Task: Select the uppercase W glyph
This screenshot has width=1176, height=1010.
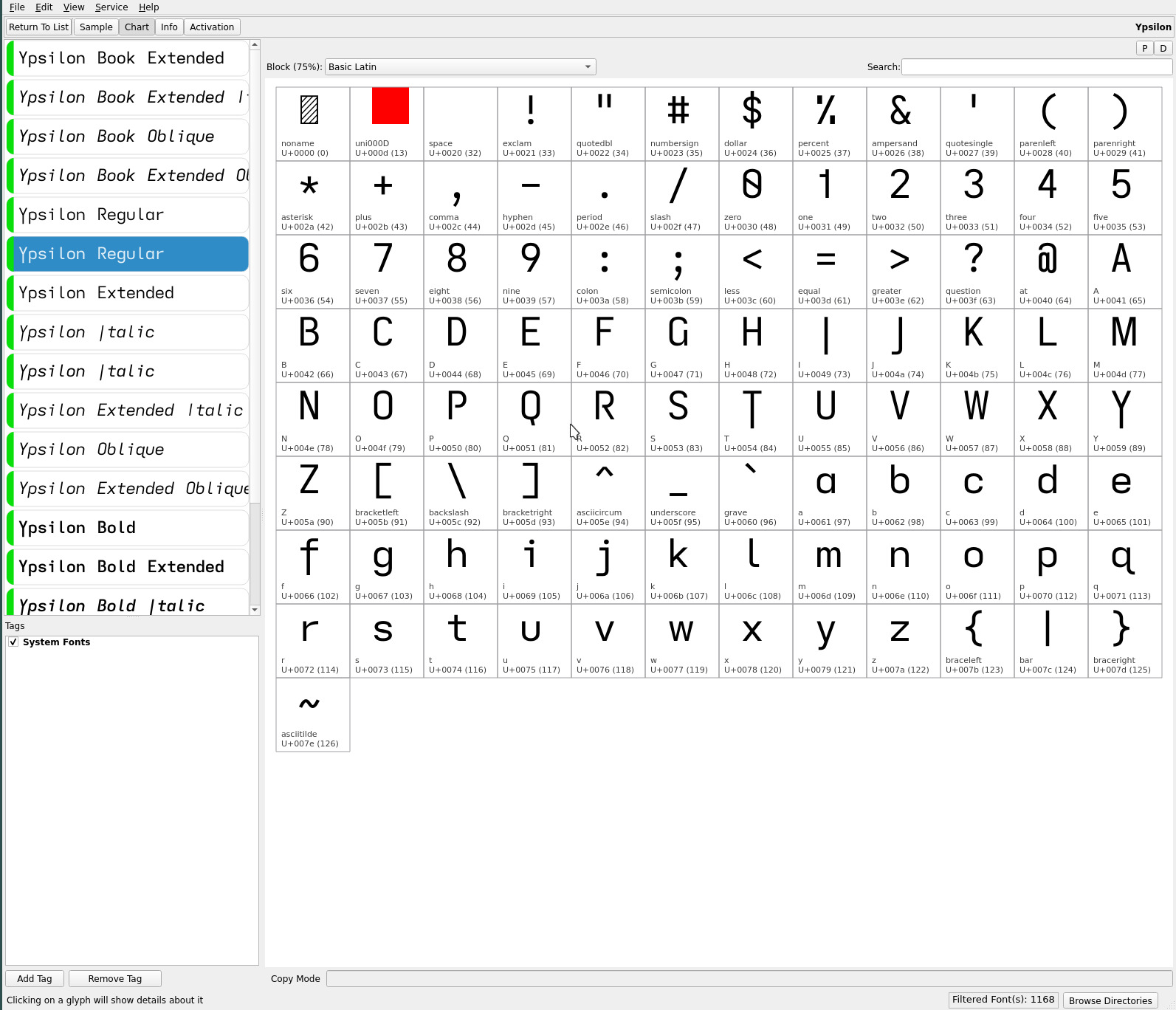Action: point(977,419)
